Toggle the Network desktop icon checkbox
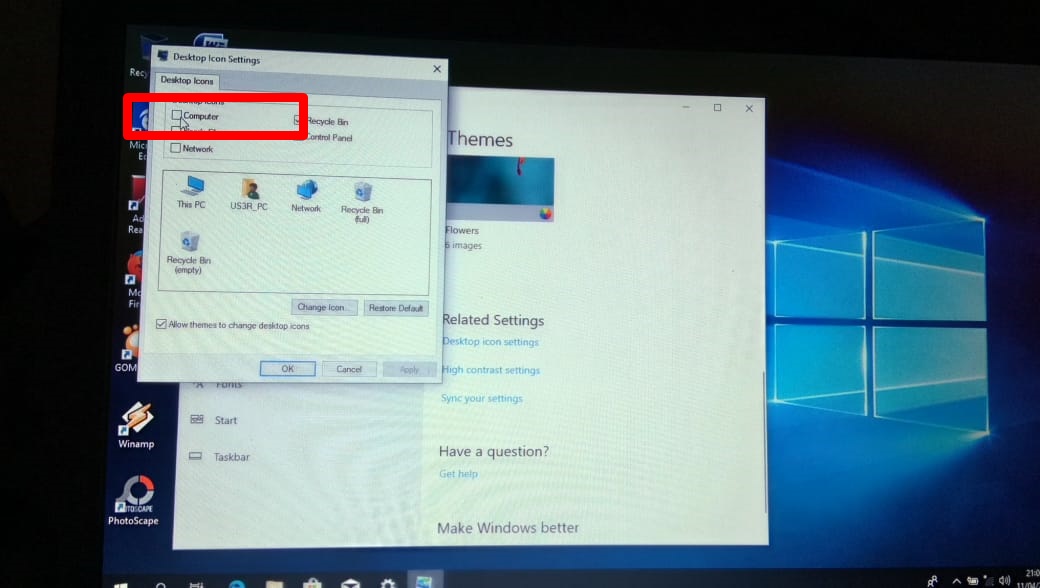 (x=178, y=148)
